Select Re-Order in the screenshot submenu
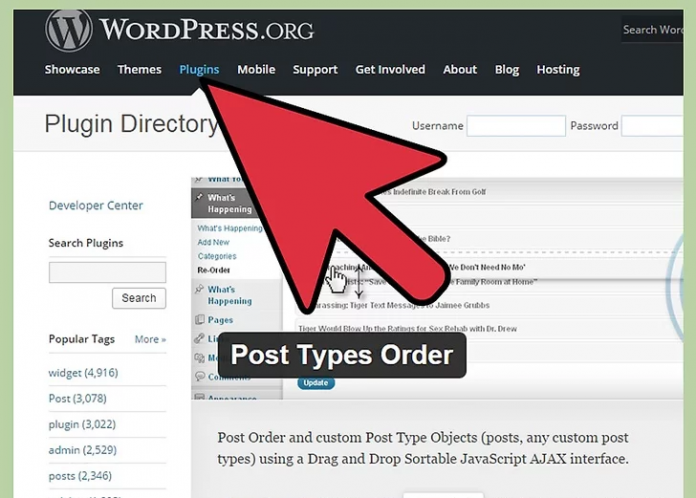This screenshot has height=498, width=696. [x=215, y=270]
